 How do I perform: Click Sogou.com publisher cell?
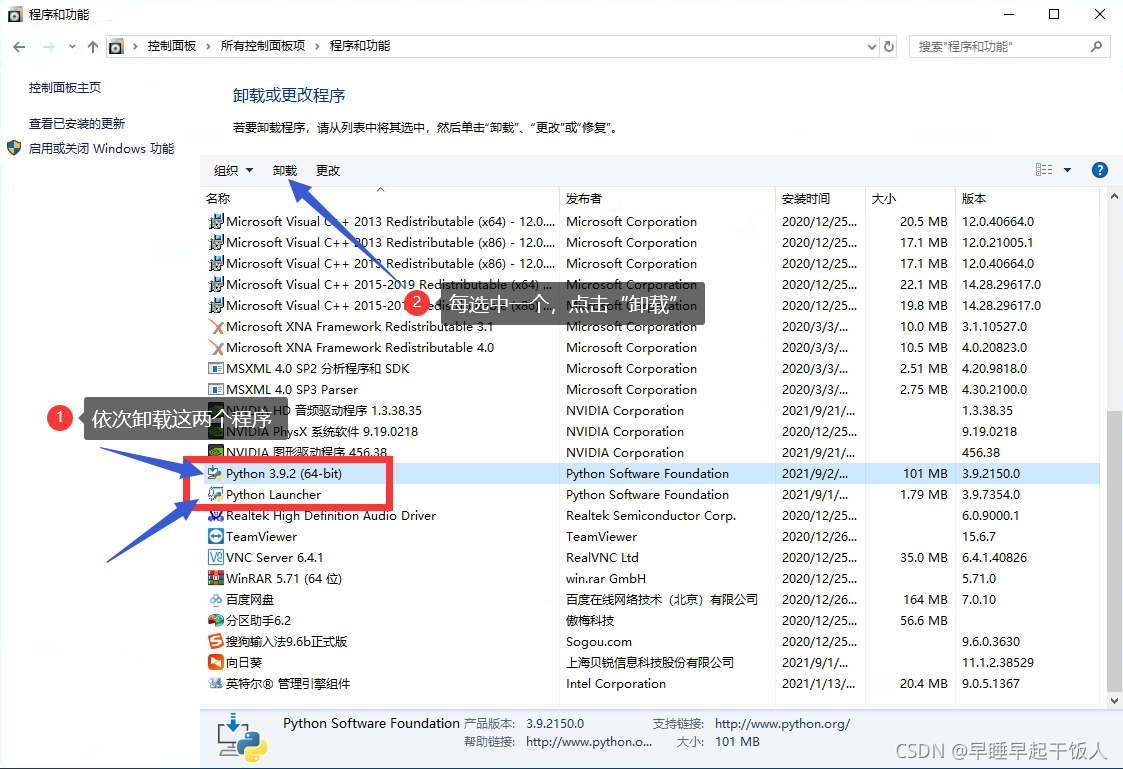599,642
